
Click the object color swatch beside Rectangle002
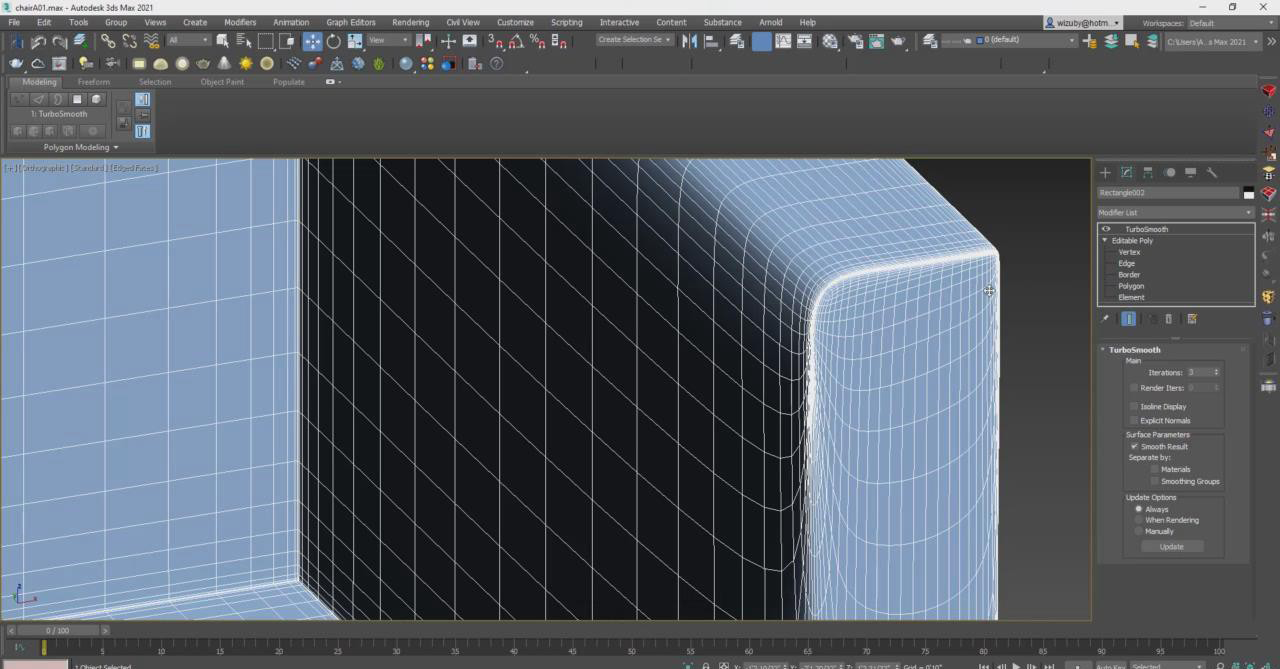[x=1248, y=193]
